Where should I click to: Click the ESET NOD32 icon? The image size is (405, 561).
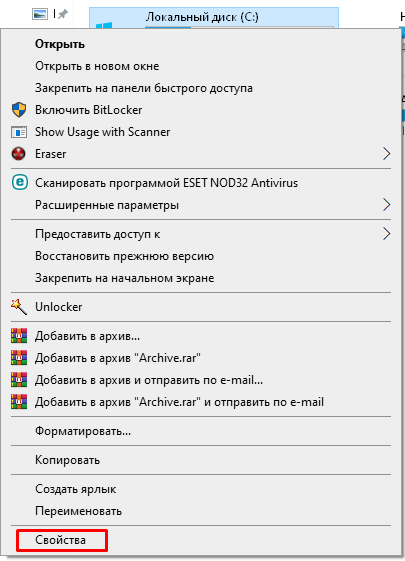(19, 182)
